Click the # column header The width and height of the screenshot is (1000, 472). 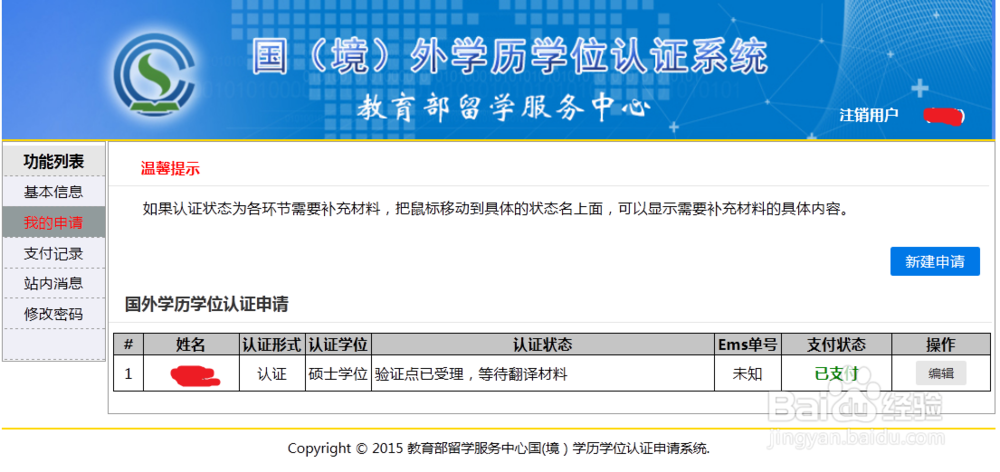click(x=128, y=344)
